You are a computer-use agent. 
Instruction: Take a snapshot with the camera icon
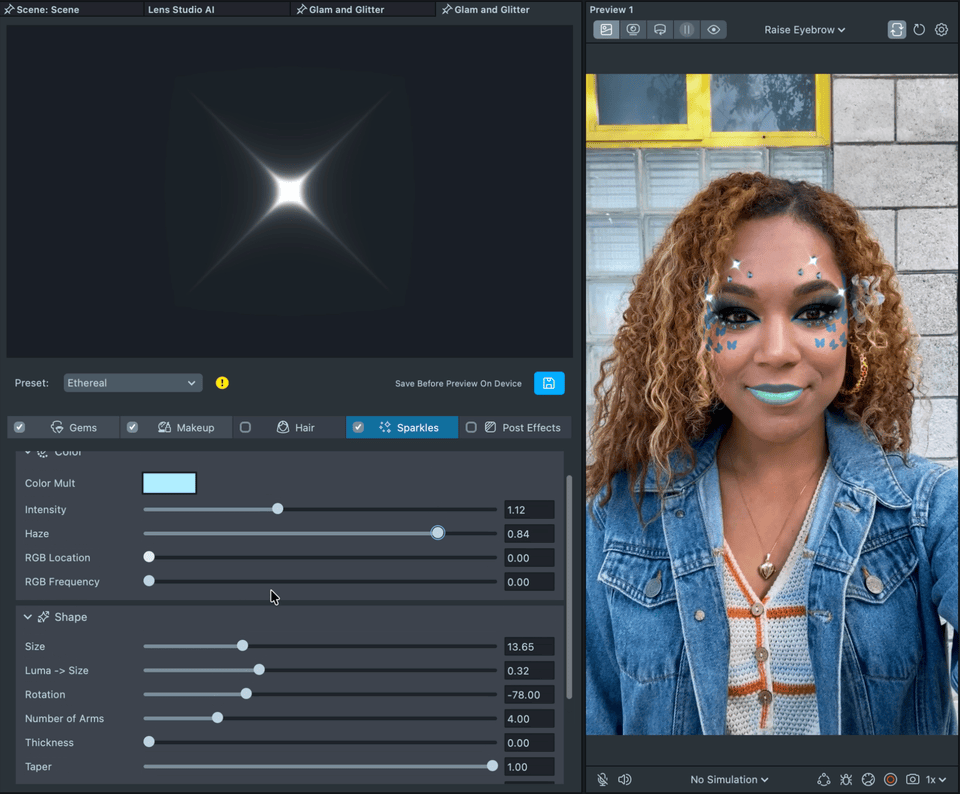point(912,779)
